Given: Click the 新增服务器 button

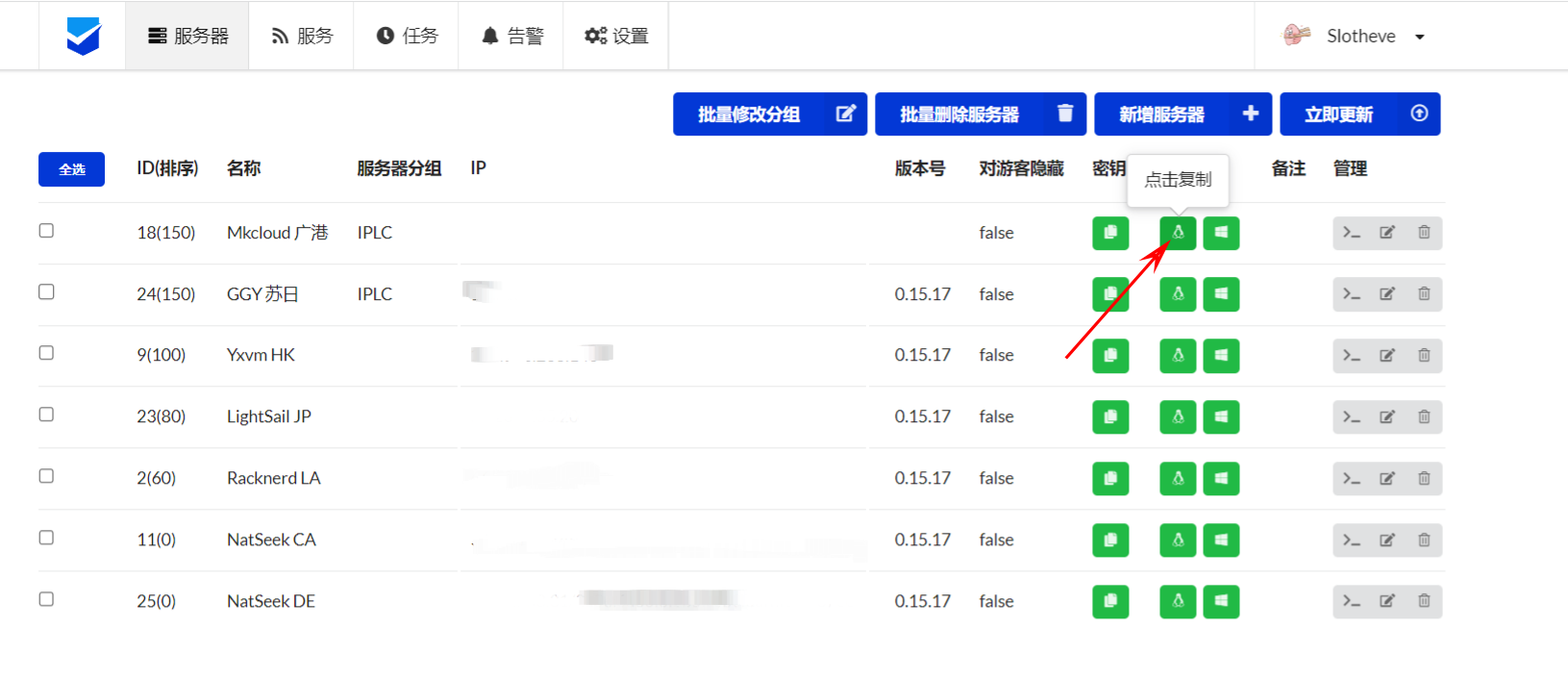Looking at the screenshot, I should [x=1182, y=114].
